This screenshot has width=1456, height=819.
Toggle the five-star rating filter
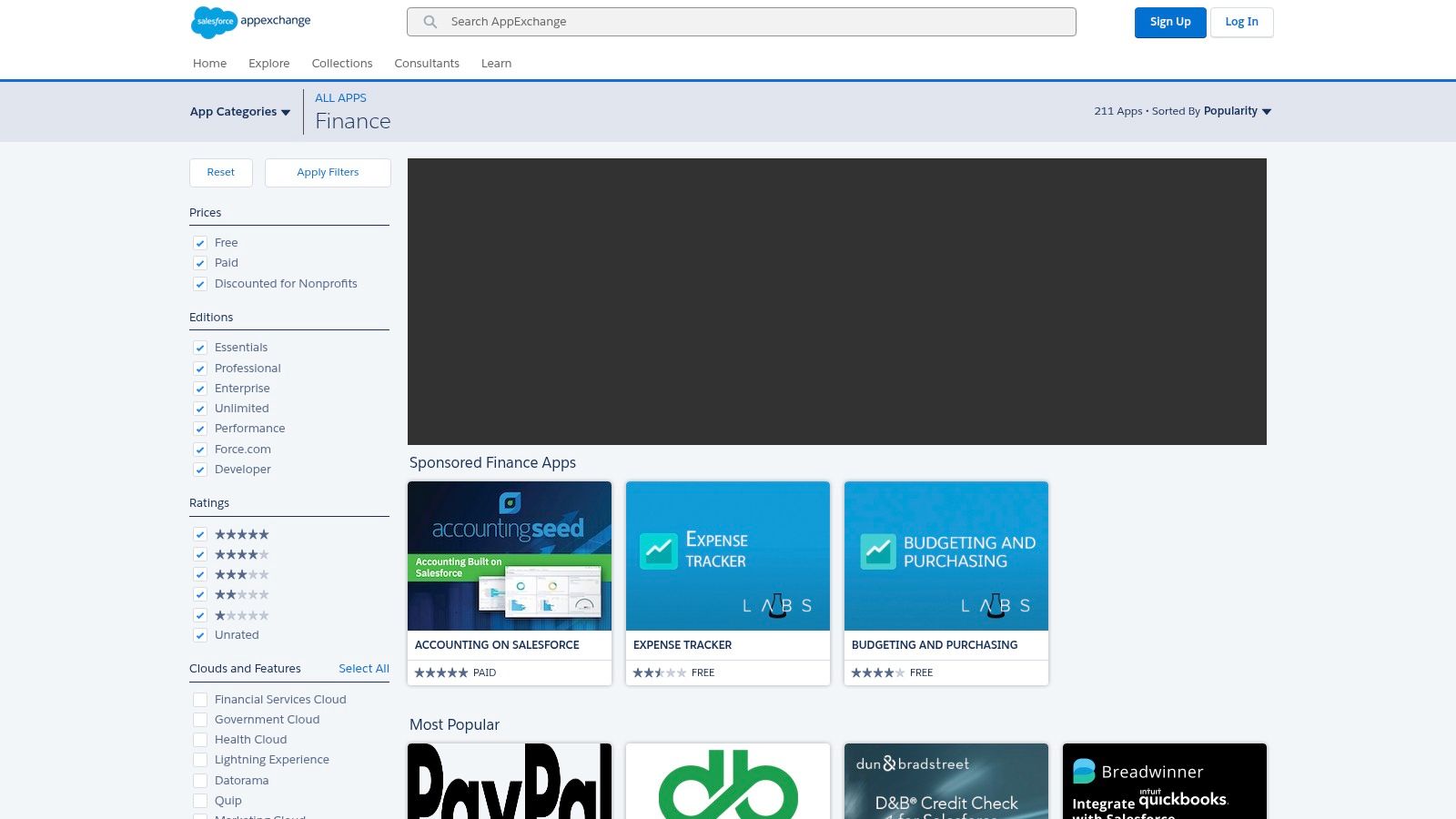pos(200,534)
